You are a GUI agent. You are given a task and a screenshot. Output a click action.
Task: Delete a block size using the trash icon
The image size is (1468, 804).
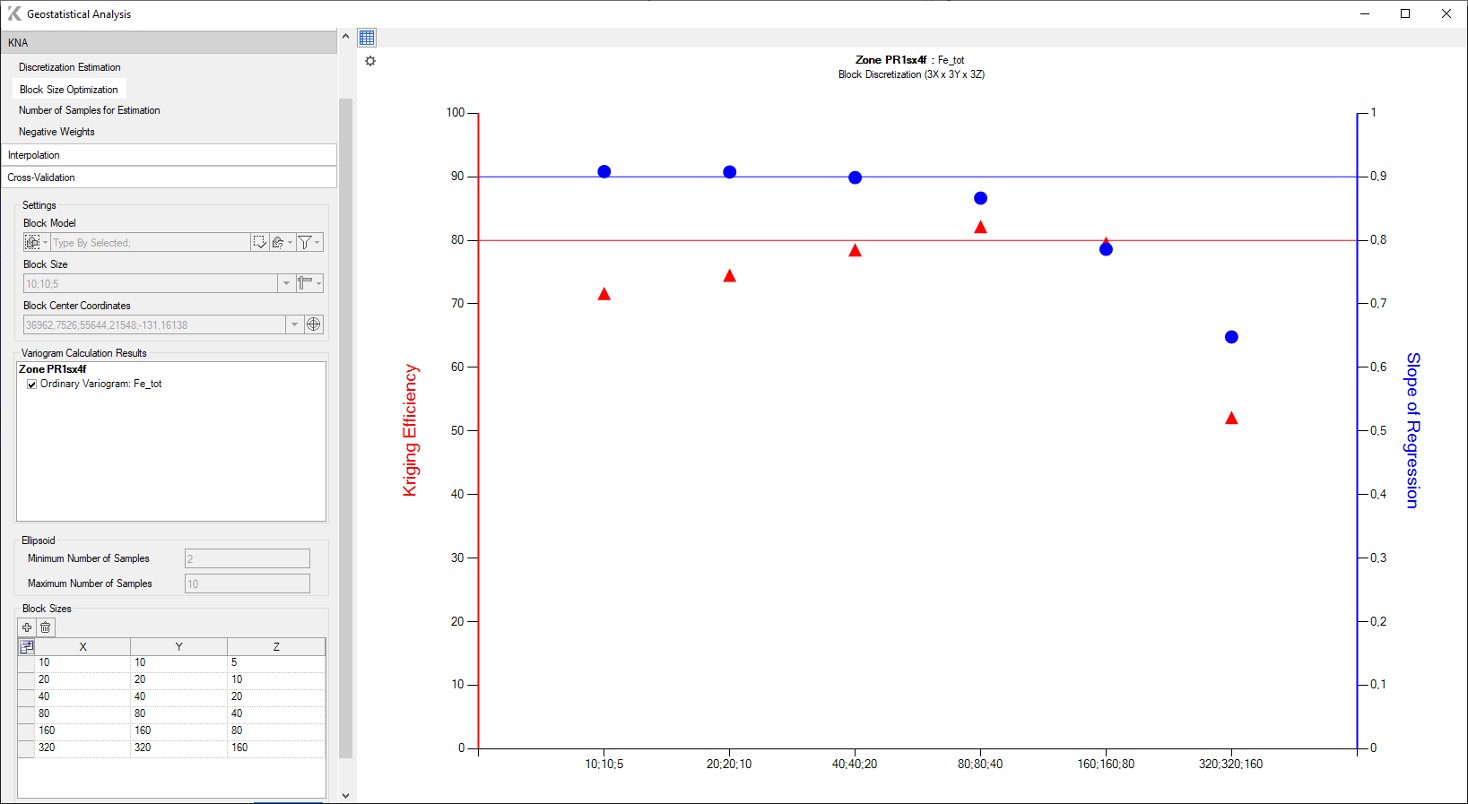44,626
